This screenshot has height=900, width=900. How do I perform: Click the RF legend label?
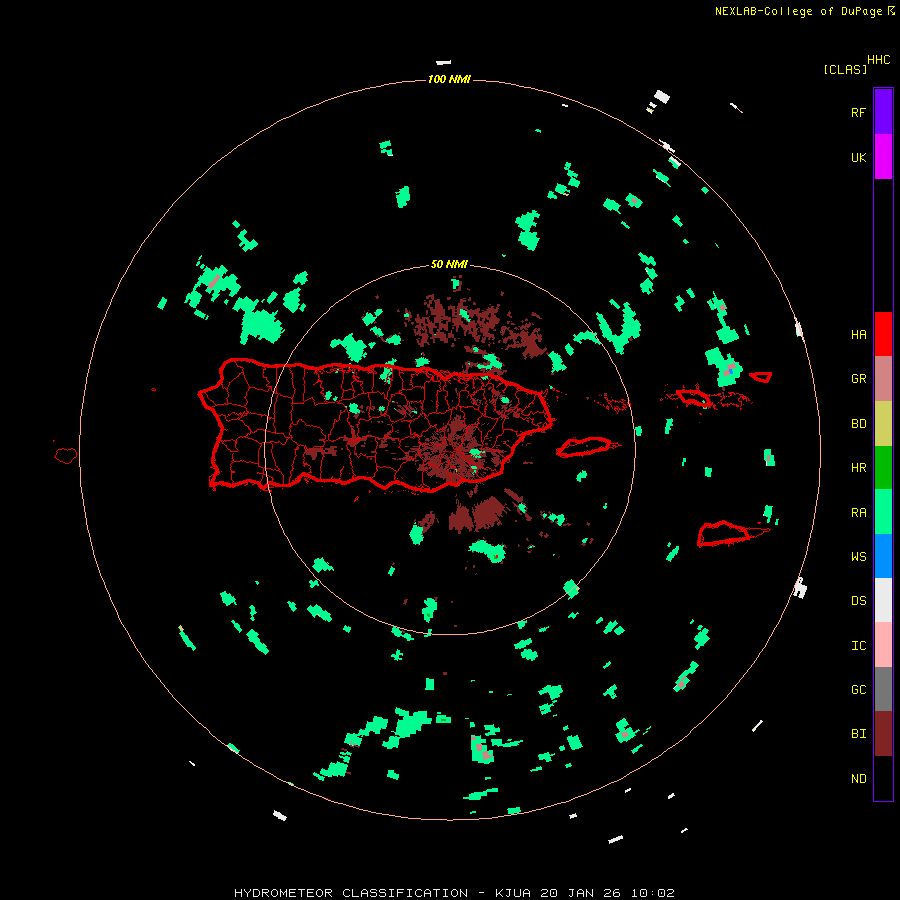[858, 112]
